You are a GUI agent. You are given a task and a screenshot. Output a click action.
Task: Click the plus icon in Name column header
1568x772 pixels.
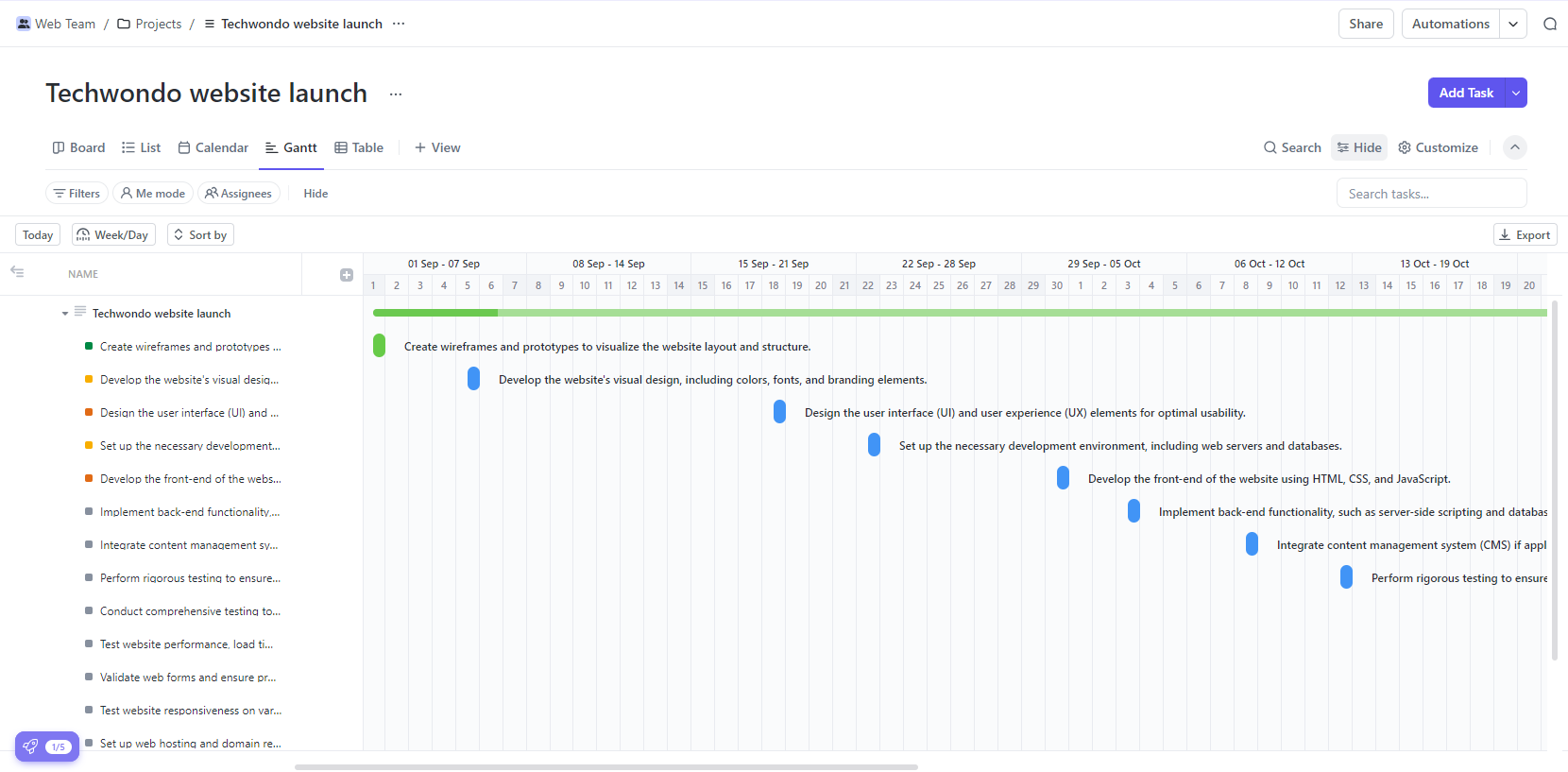pyautogui.click(x=347, y=275)
